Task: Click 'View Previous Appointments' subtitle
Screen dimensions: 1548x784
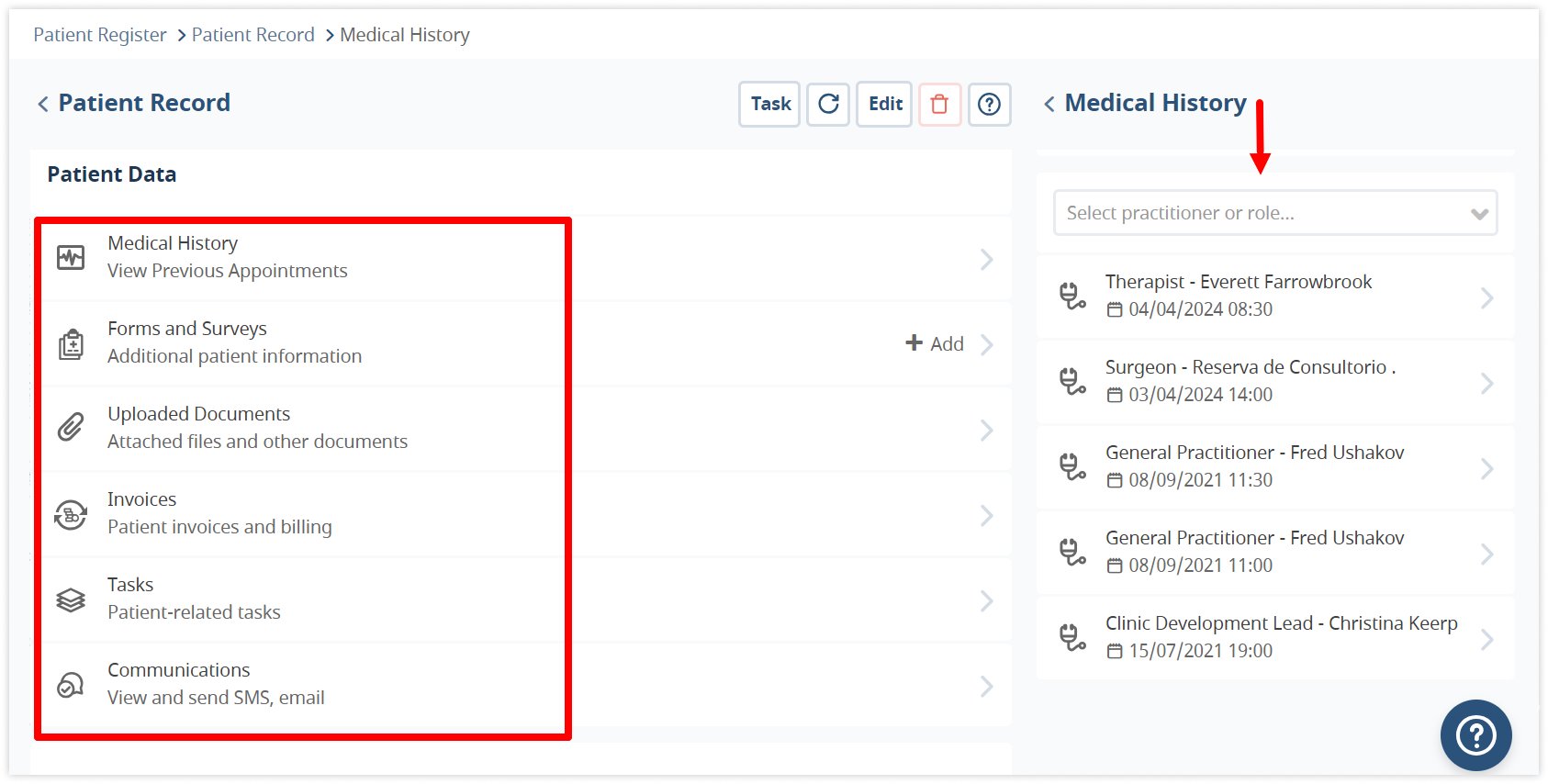Action: [228, 271]
